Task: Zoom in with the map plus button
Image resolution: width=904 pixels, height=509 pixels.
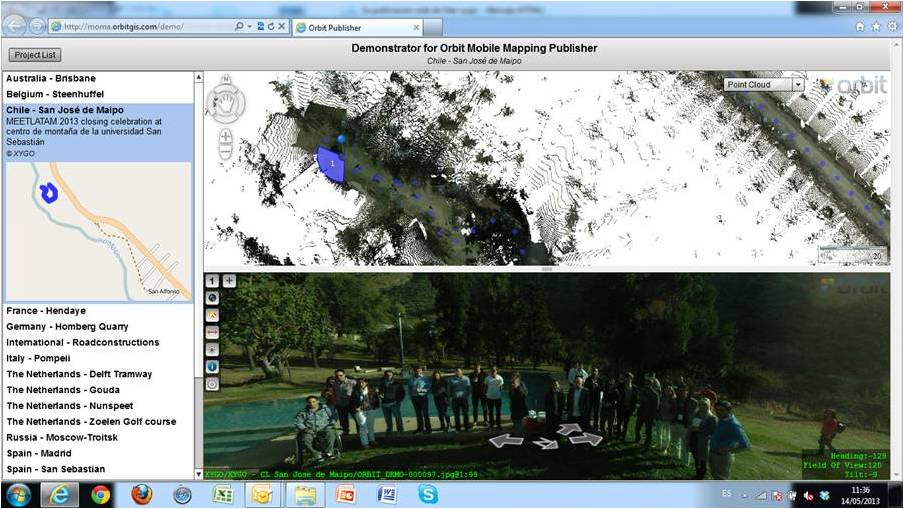Action: click(x=225, y=136)
